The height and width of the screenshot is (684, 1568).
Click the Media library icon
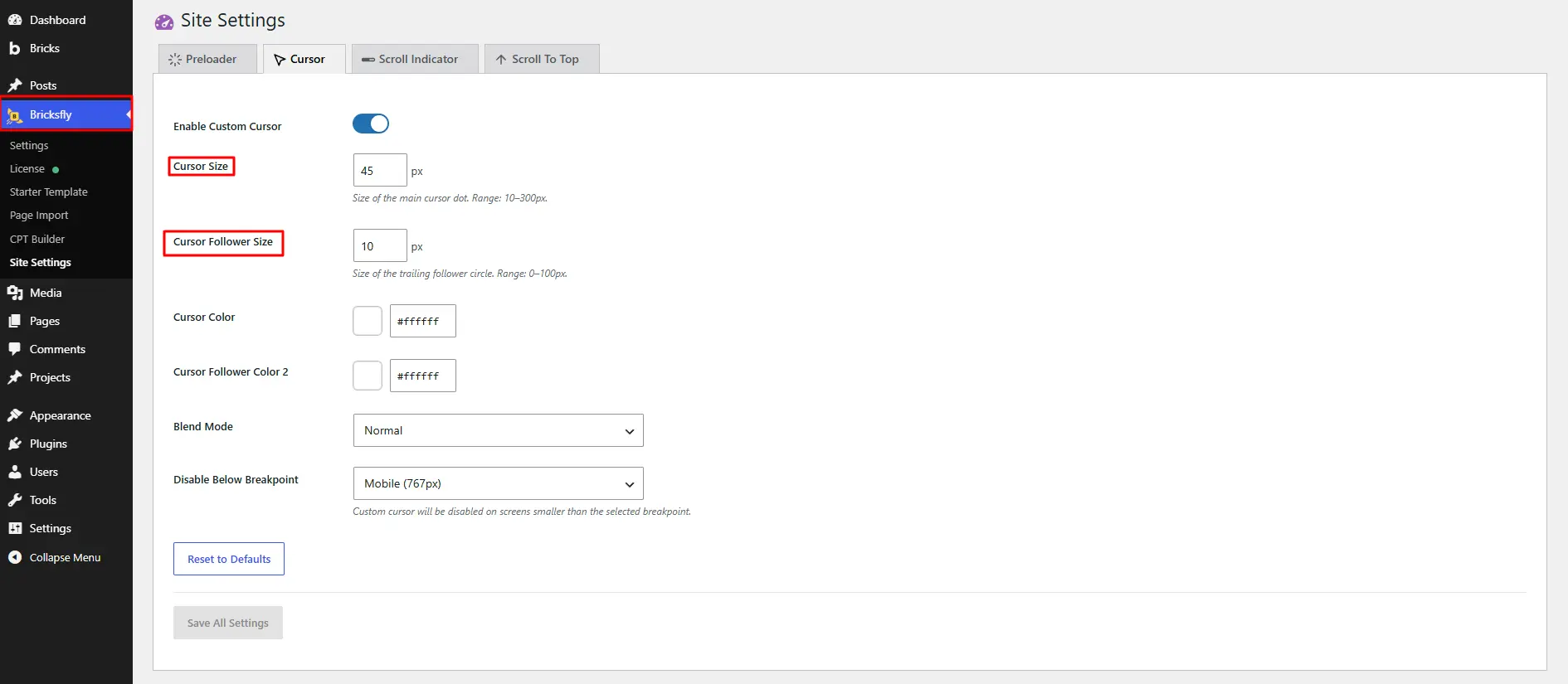coord(15,293)
